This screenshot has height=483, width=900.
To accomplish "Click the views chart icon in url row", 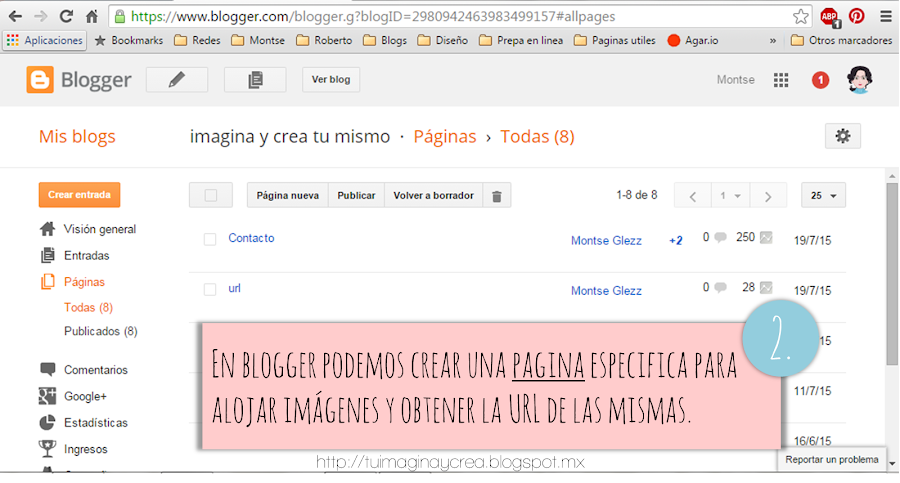I will pyautogui.click(x=766, y=287).
